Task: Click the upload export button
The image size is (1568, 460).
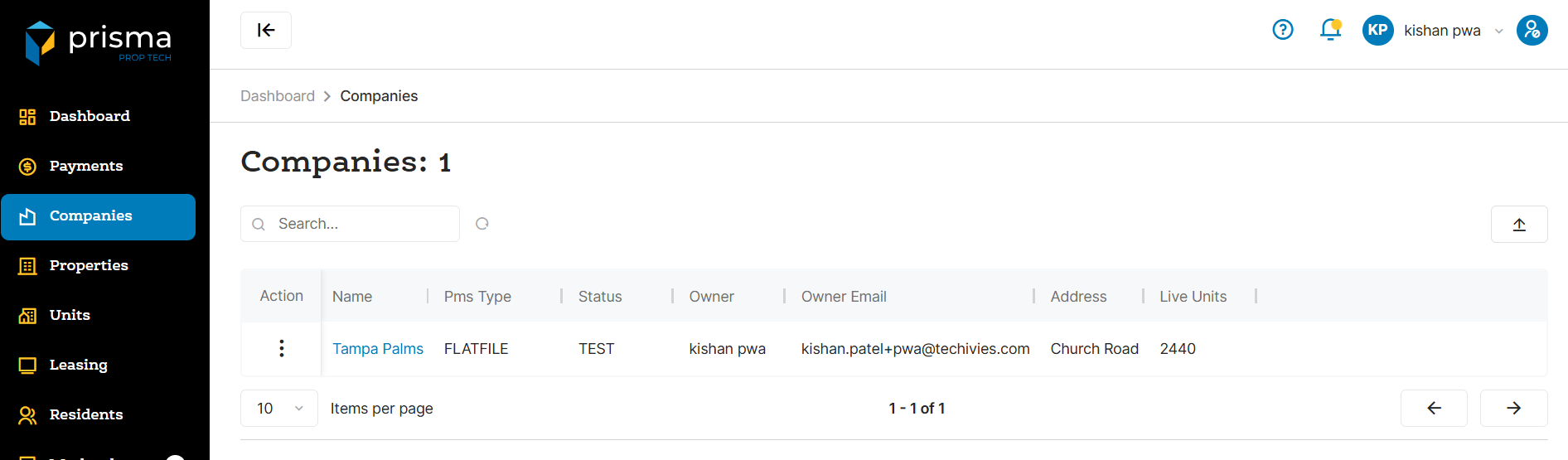Action: pyautogui.click(x=1518, y=225)
